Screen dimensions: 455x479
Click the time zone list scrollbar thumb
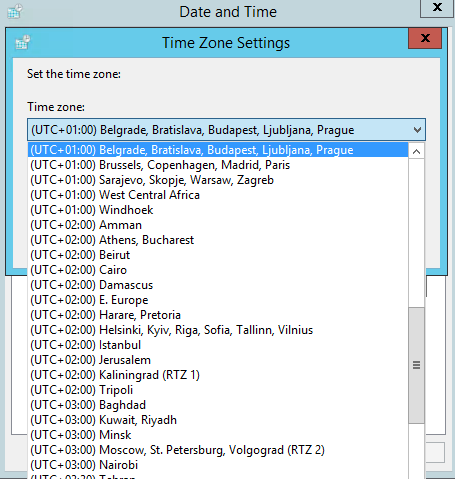click(416, 365)
